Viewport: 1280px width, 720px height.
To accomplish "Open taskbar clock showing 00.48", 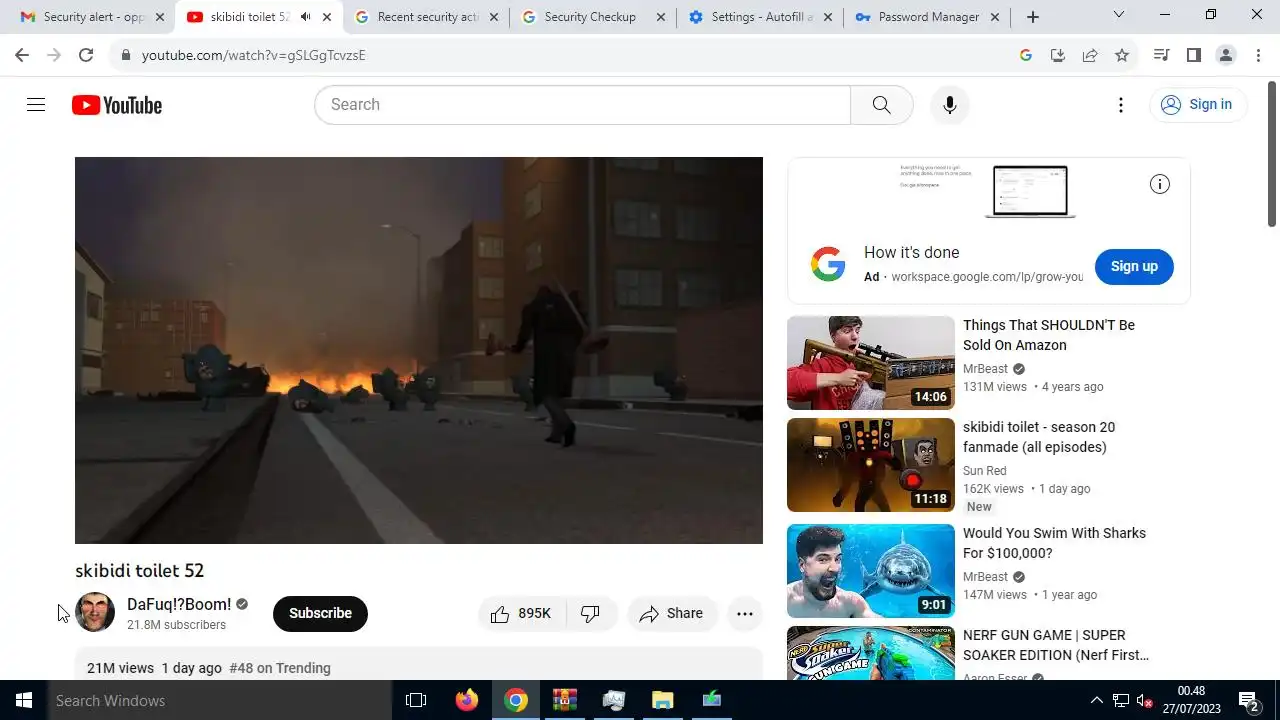I will tap(1191, 700).
